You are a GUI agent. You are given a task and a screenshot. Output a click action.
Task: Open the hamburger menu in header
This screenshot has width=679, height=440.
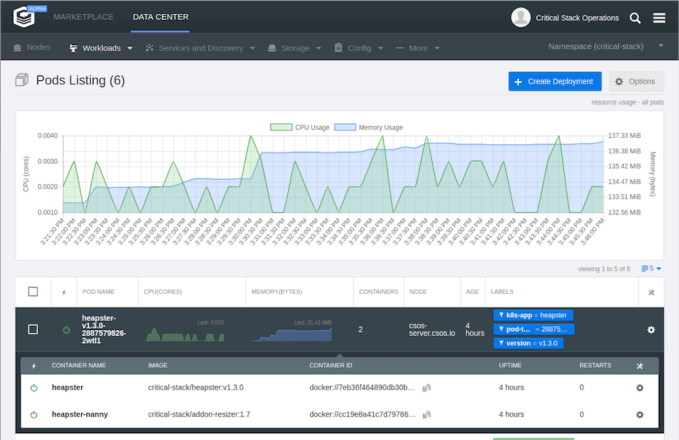(x=659, y=17)
